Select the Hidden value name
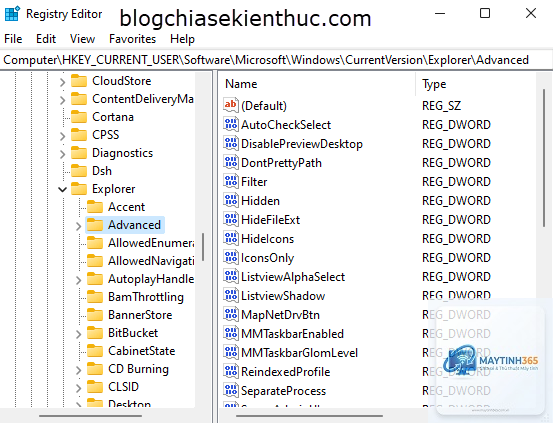This screenshot has height=423, width=553. (260, 201)
